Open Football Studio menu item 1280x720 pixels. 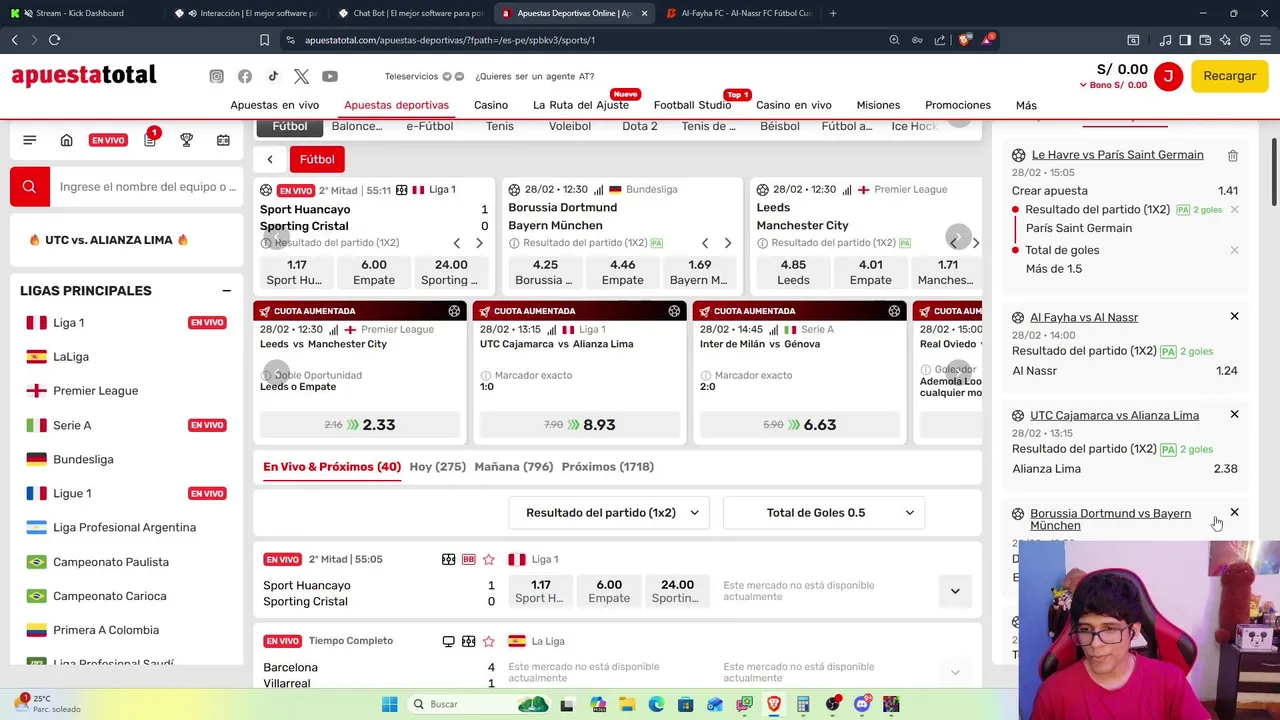[692, 105]
